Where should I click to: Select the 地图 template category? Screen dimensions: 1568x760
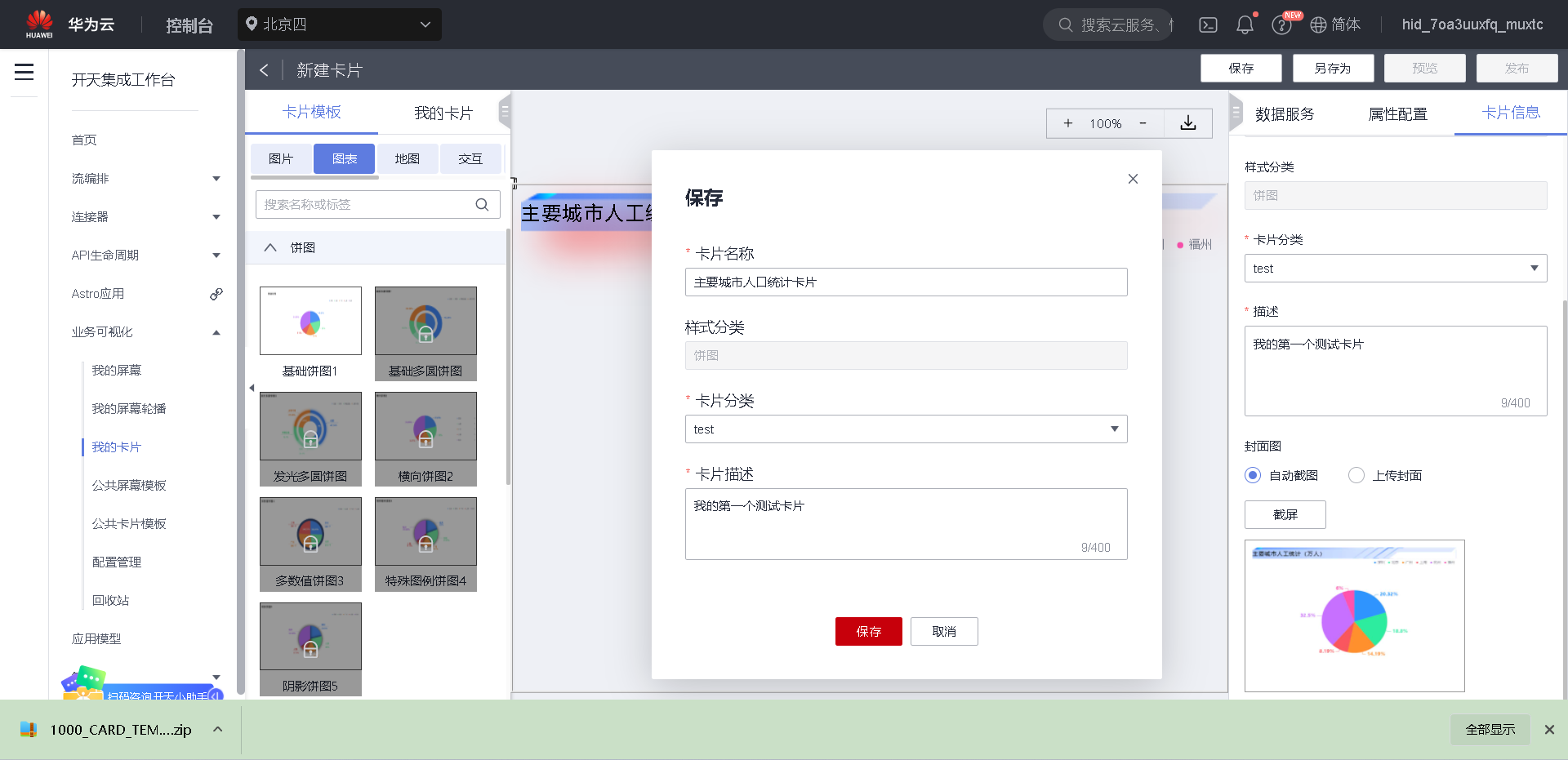(408, 159)
